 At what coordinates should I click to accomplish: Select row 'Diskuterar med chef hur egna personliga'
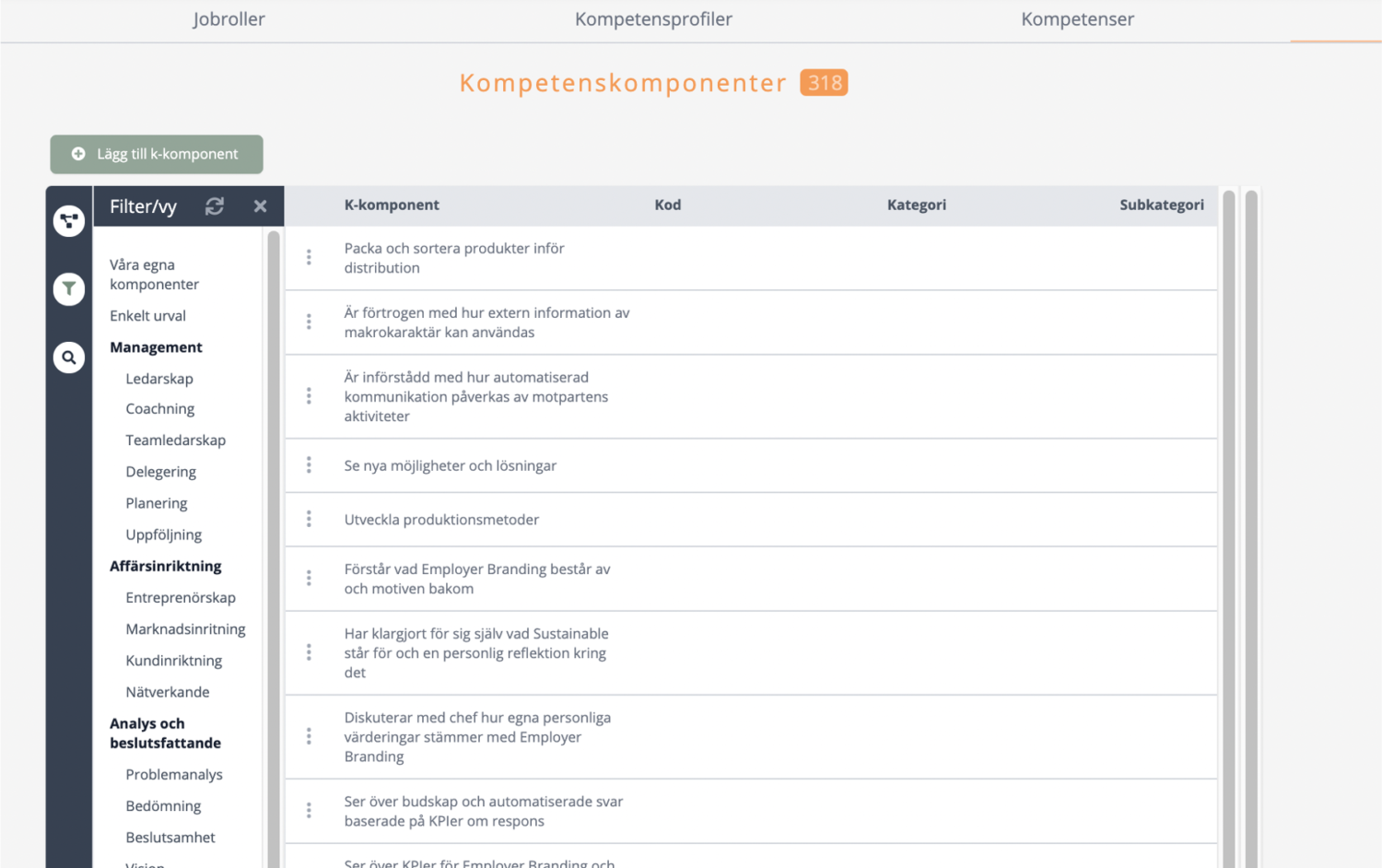click(751, 737)
